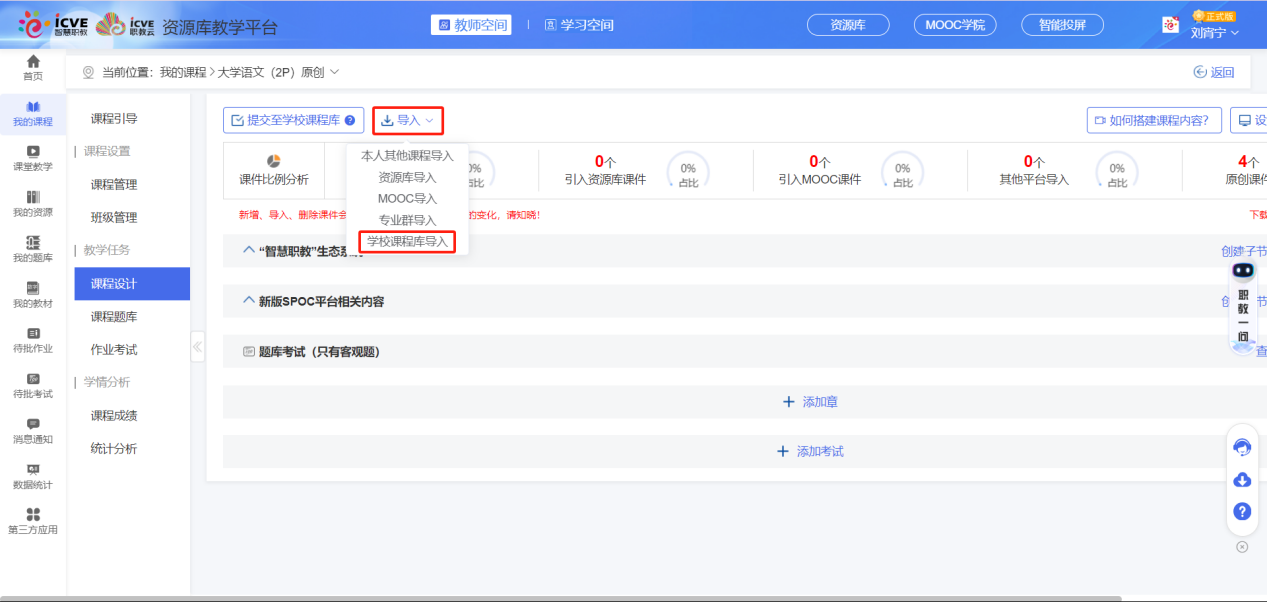Open 消息通知 message icon
This screenshot has width=1267, height=602.
(x=33, y=430)
